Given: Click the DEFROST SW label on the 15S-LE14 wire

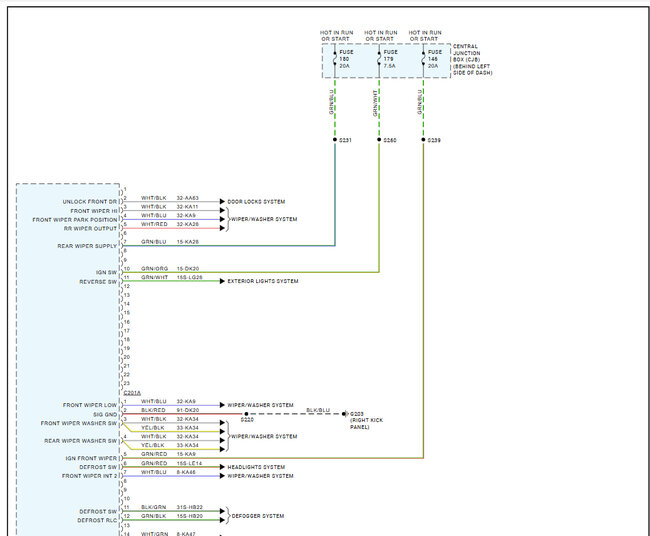Looking at the screenshot, I should click(98, 467).
